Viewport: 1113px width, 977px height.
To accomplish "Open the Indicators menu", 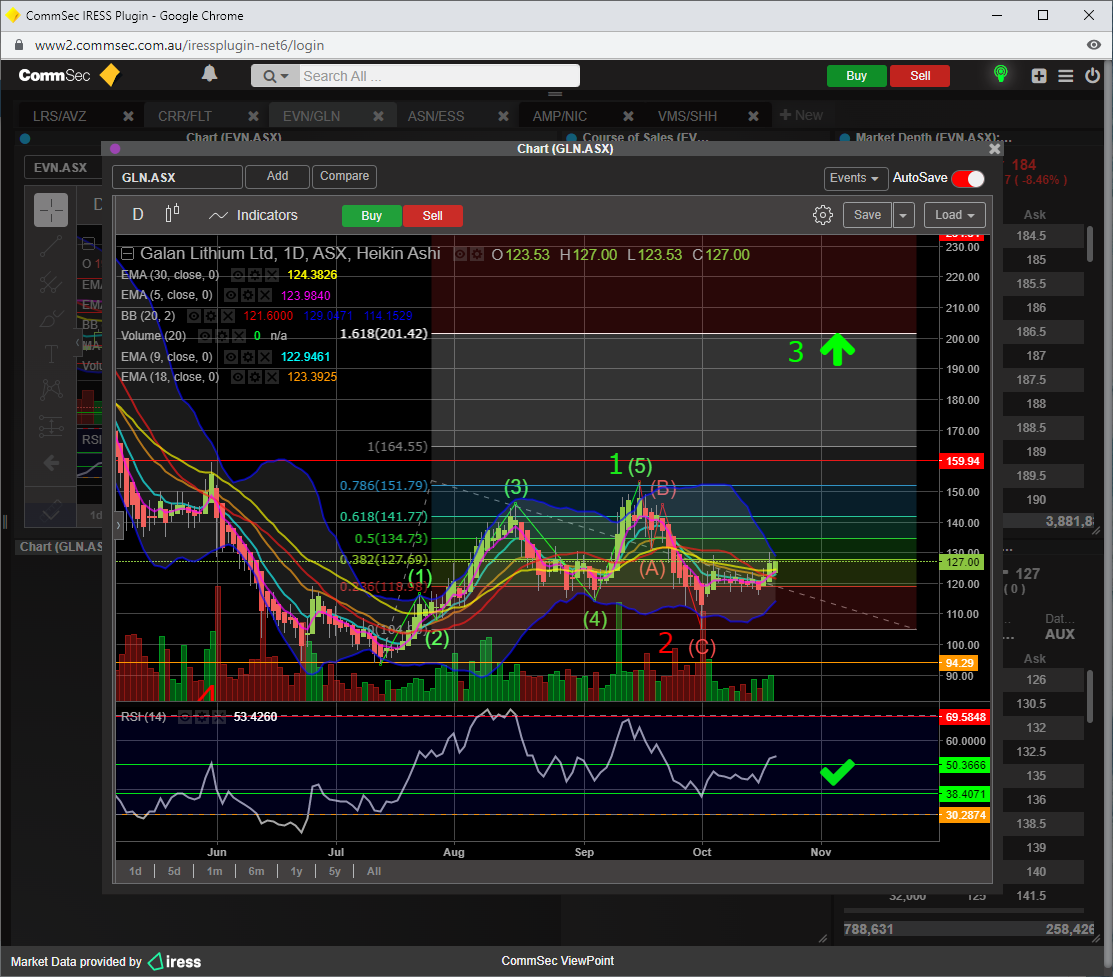I will (253, 215).
